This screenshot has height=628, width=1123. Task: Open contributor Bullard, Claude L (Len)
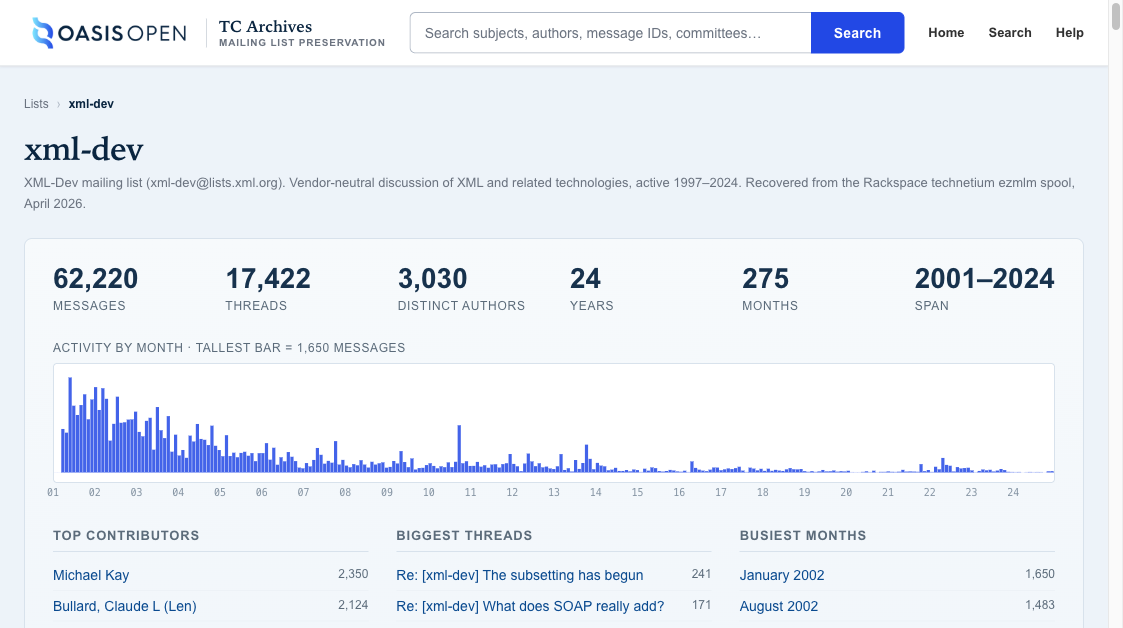point(125,606)
